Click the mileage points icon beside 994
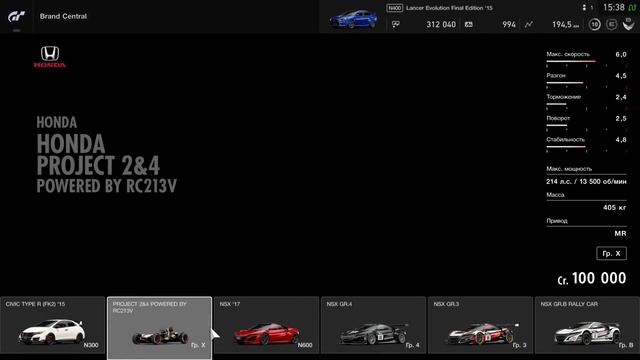 (469, 24)
